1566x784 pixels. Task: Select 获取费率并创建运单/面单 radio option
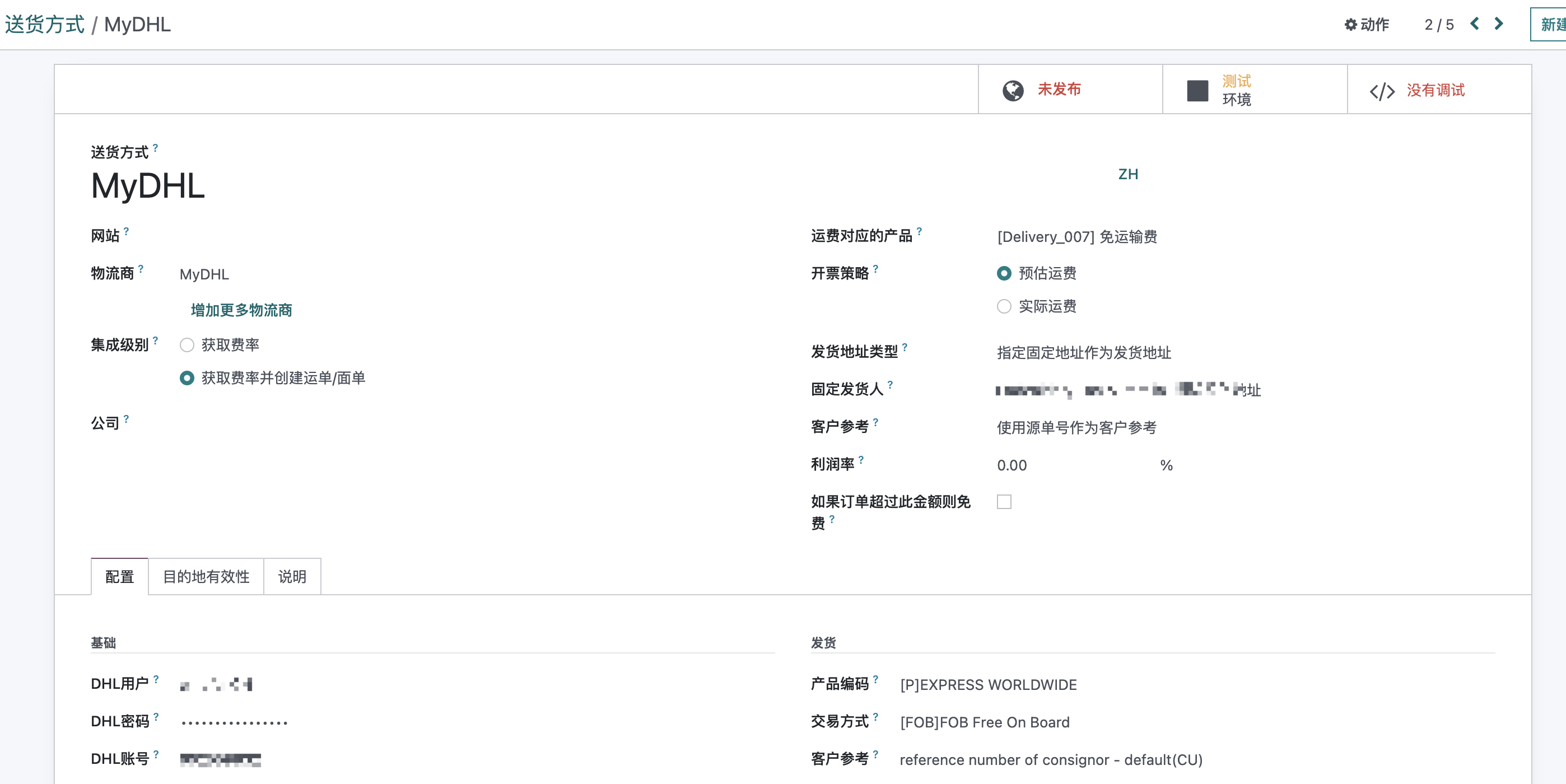[x=187, y=378]
